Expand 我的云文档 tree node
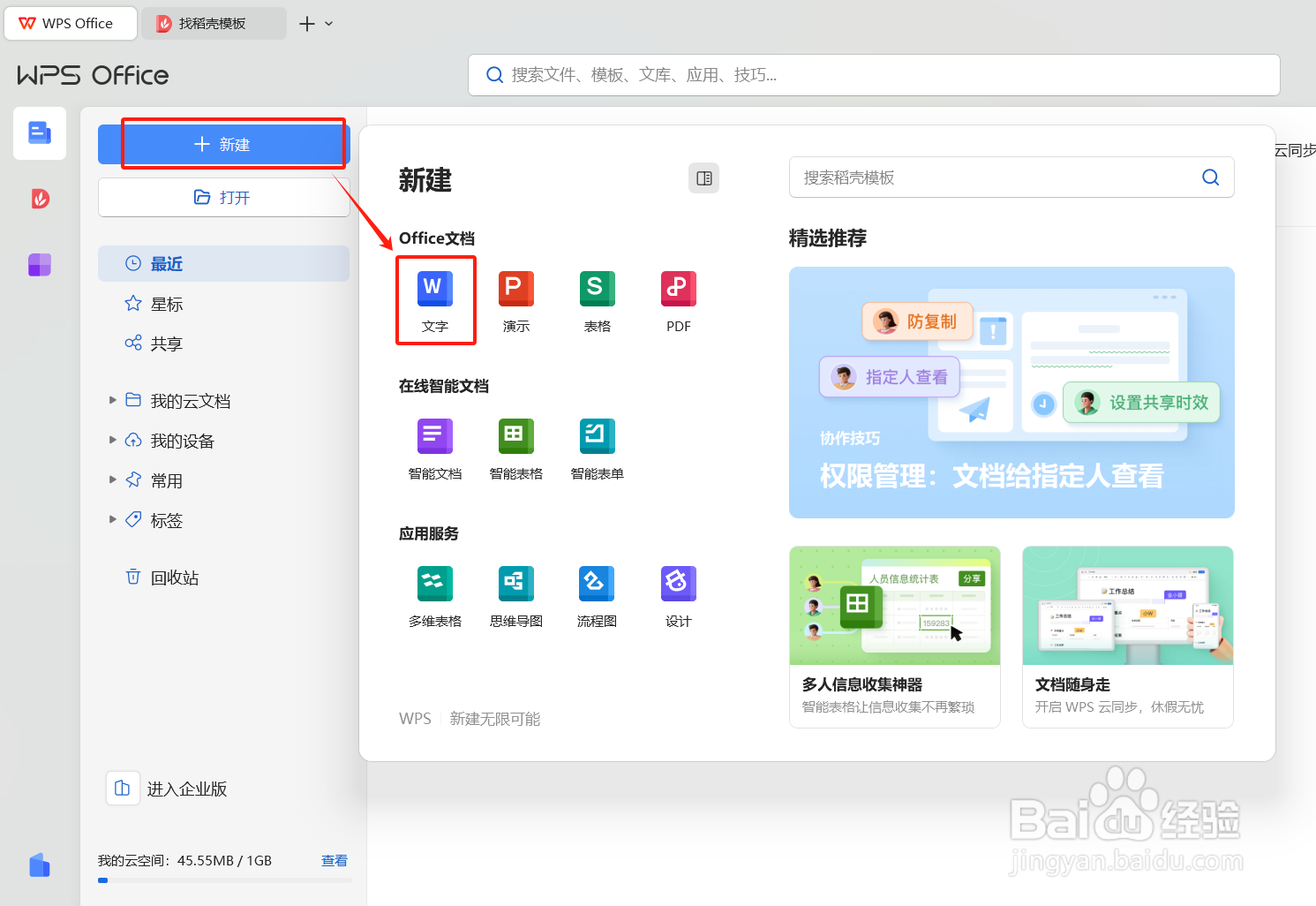Image resolution: width=1316 pixels, height=906 pixels. [113, 400]
